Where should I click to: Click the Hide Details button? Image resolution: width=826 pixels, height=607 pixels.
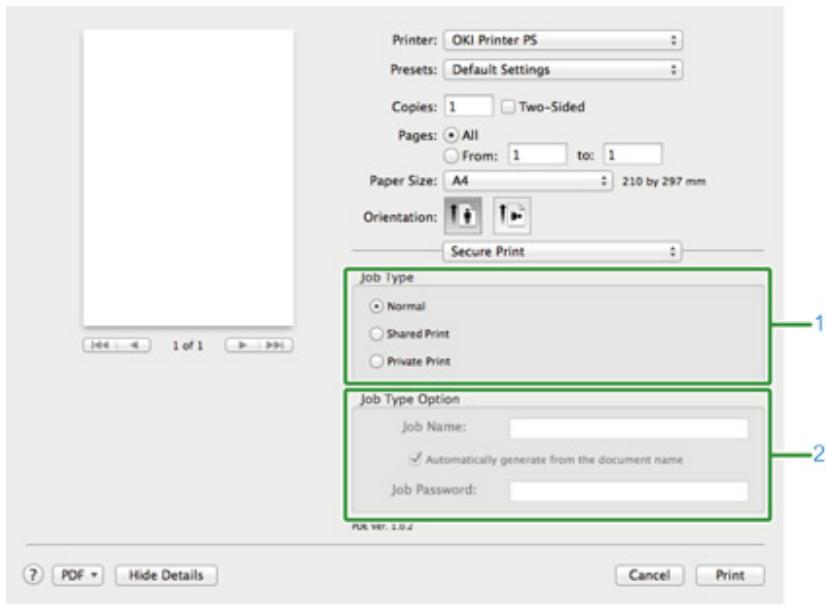(x=167, y=575)
